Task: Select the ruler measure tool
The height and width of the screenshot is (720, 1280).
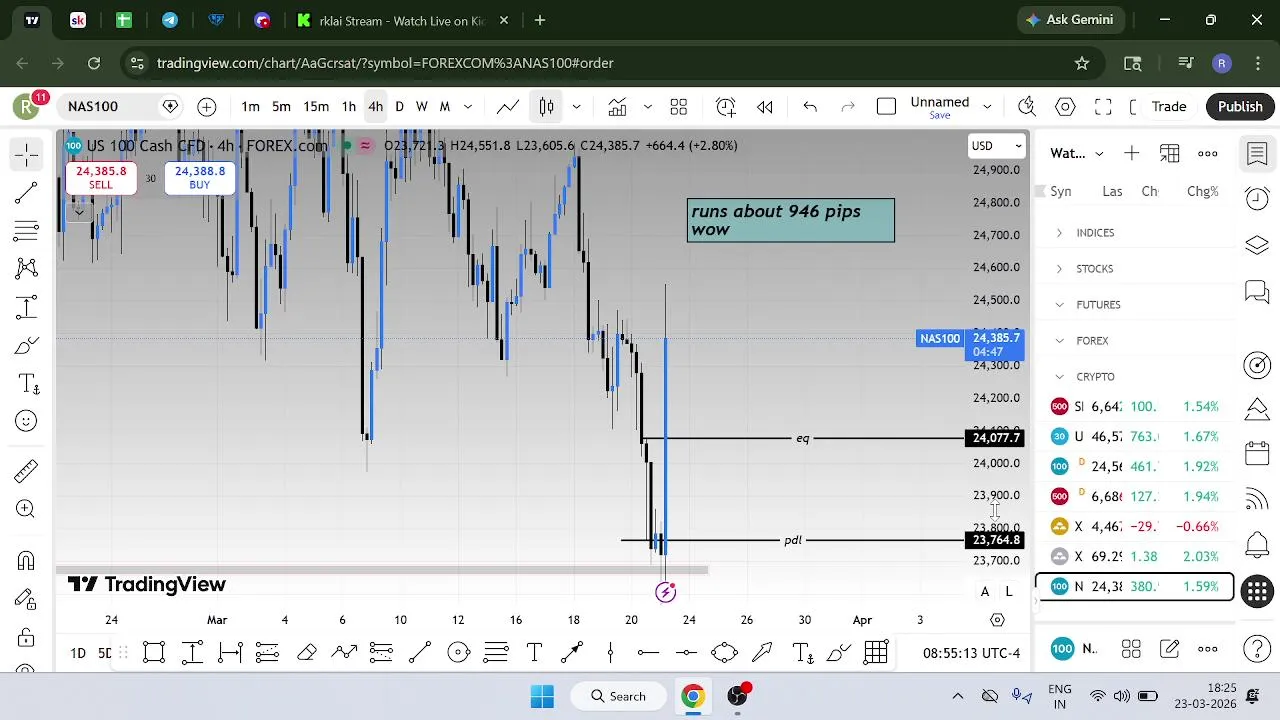Action: coord(27,470)
